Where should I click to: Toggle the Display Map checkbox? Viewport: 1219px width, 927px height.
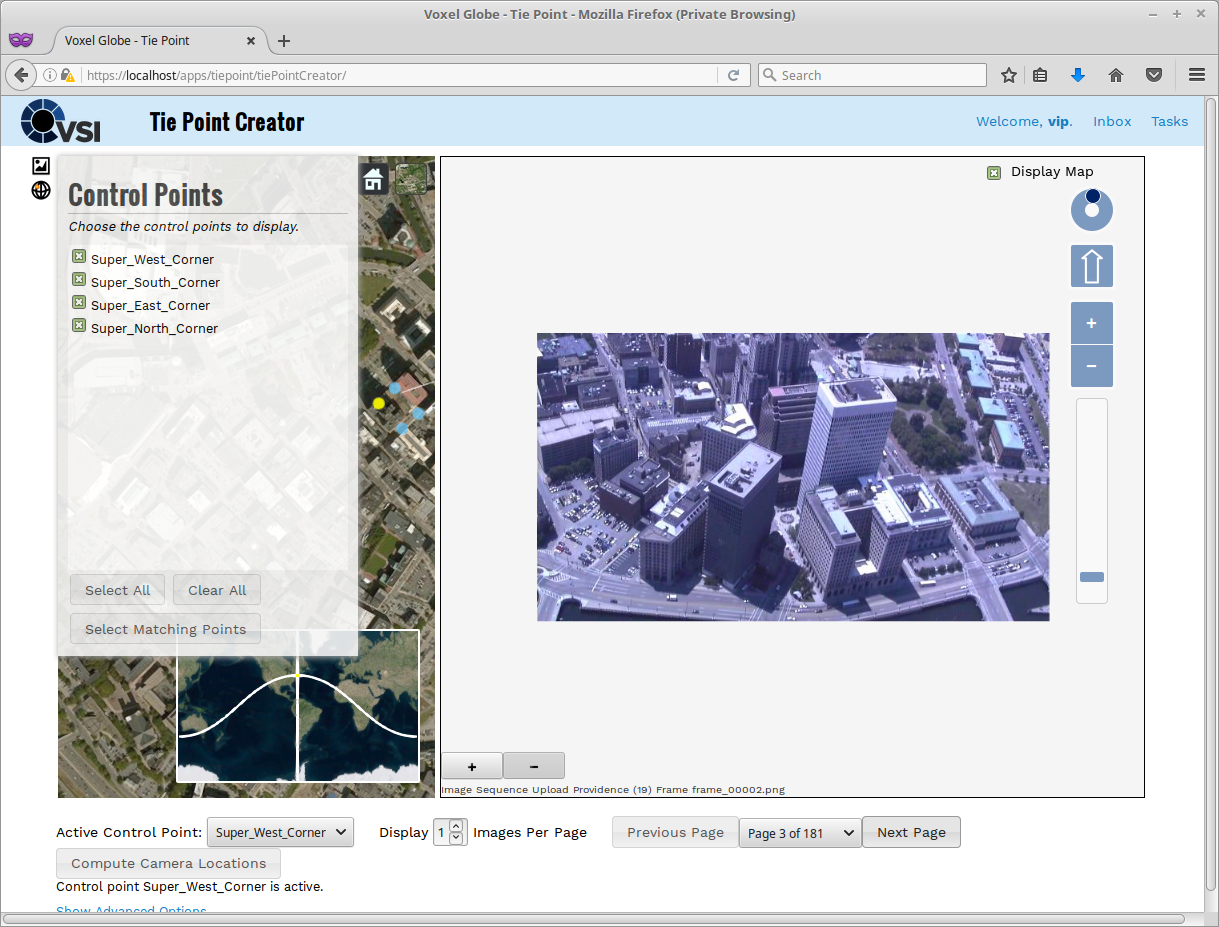(x=994, y=172)
